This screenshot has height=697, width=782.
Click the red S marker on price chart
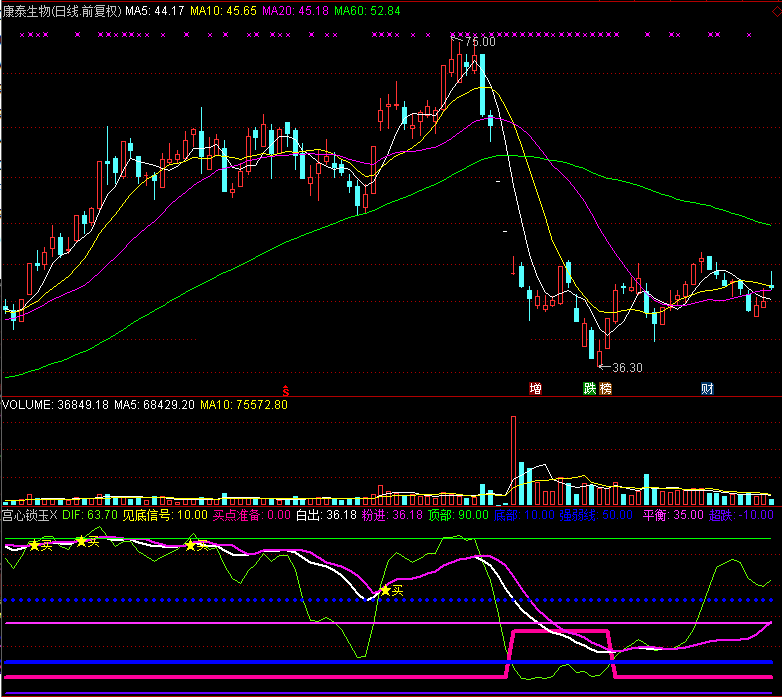286,391
